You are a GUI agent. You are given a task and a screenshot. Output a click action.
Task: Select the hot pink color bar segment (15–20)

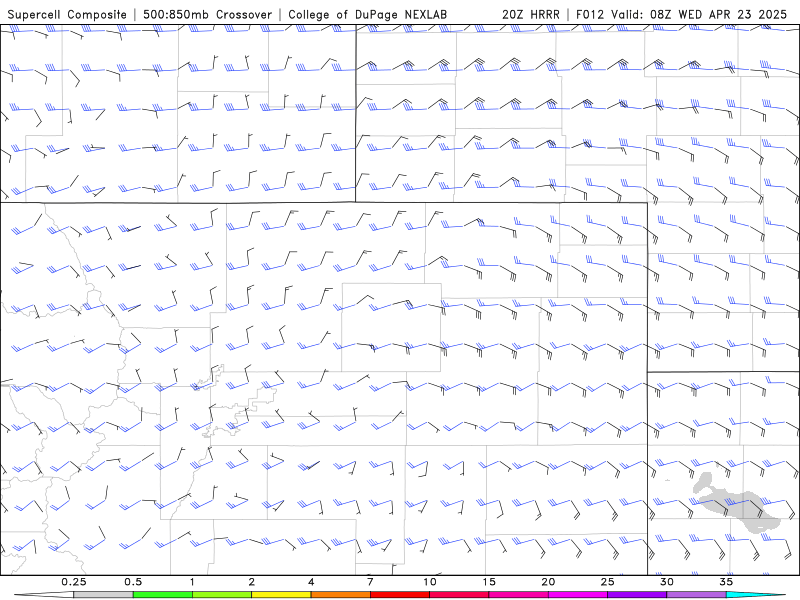point(518,595)
